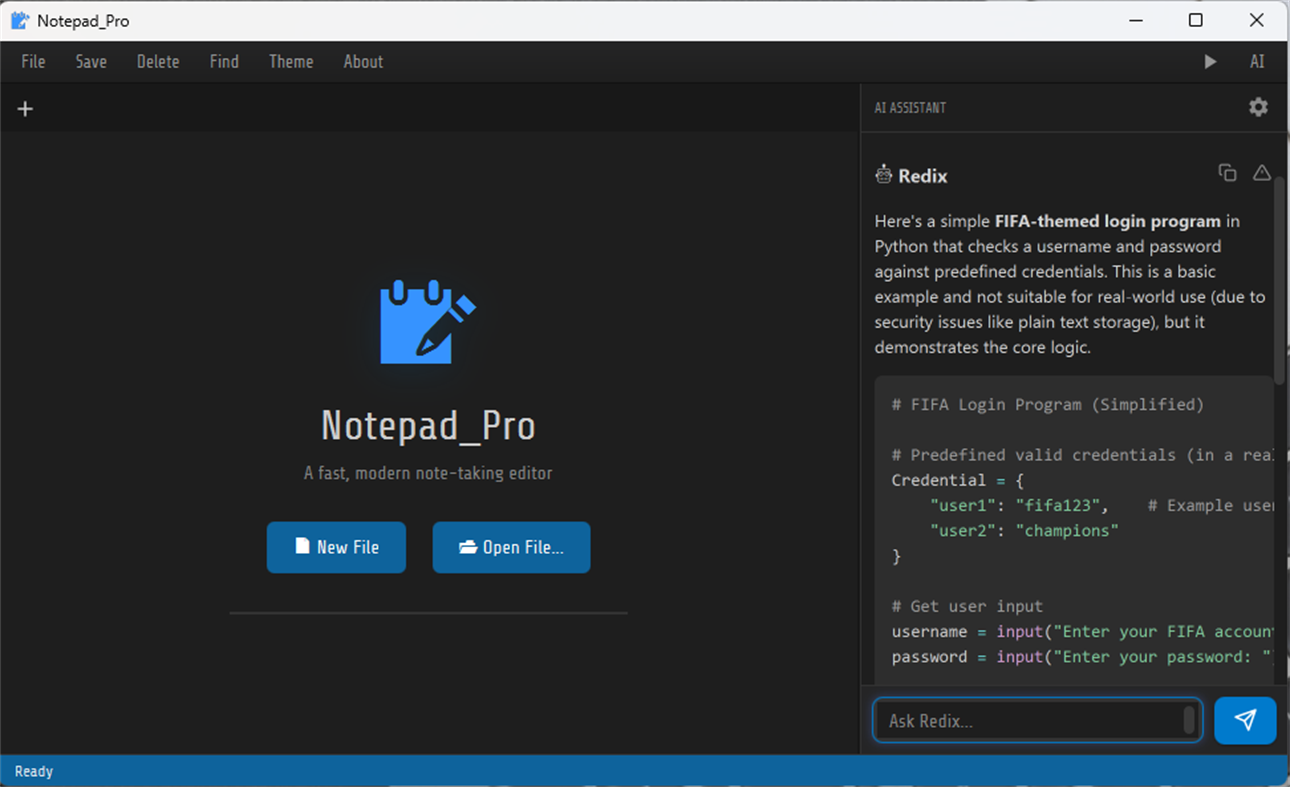This screenshot has width=1290, height=787.
Task: Open the Find menu
Action: coord(224,62)
